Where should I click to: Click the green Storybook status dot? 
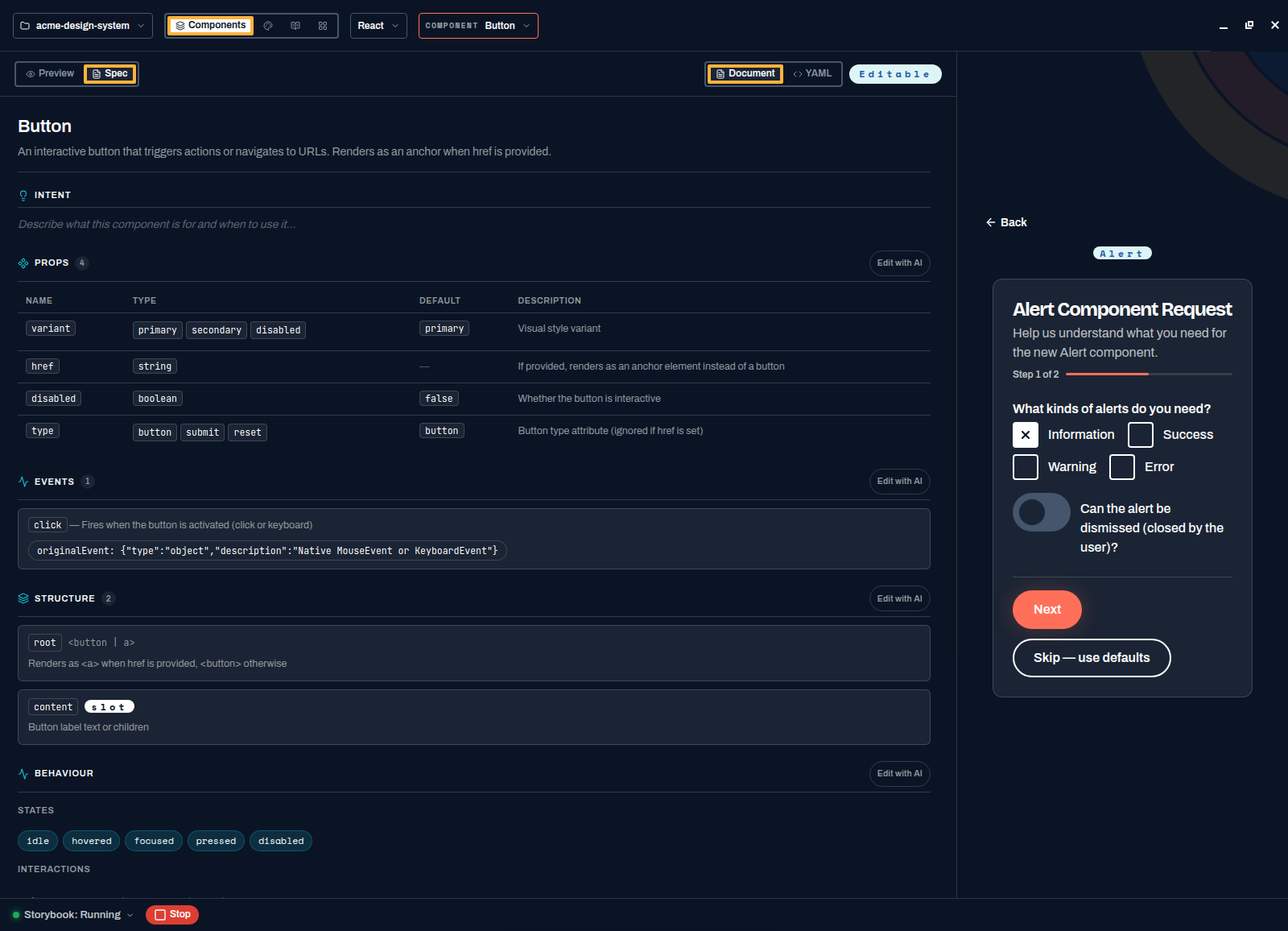[x=16, y=915]
